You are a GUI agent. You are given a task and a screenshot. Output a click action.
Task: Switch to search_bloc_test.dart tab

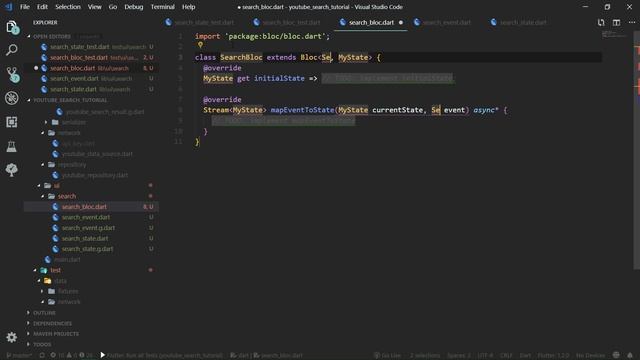point(288,22)
